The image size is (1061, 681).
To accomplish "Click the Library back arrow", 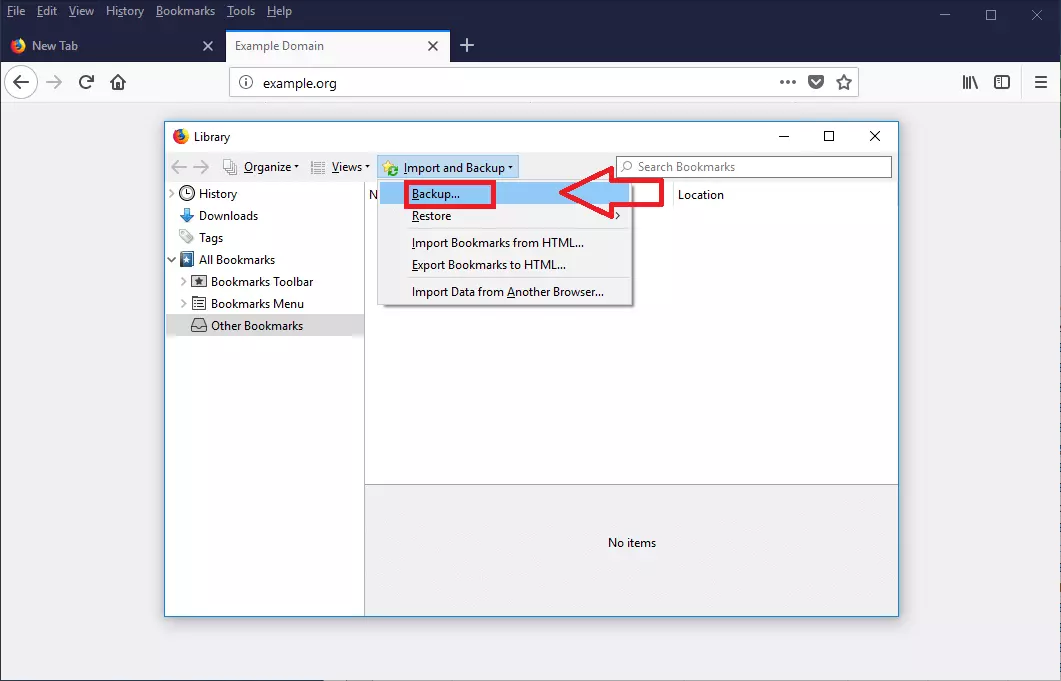I will click(179, 167).
